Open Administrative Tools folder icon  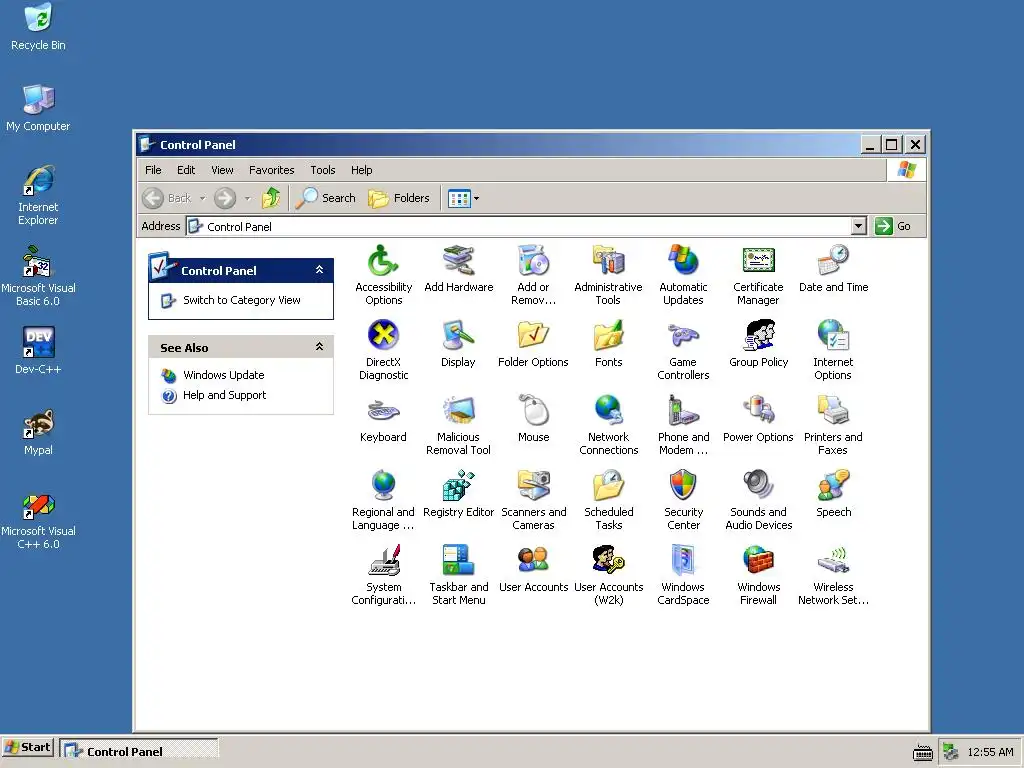click(x=609, y=261)
